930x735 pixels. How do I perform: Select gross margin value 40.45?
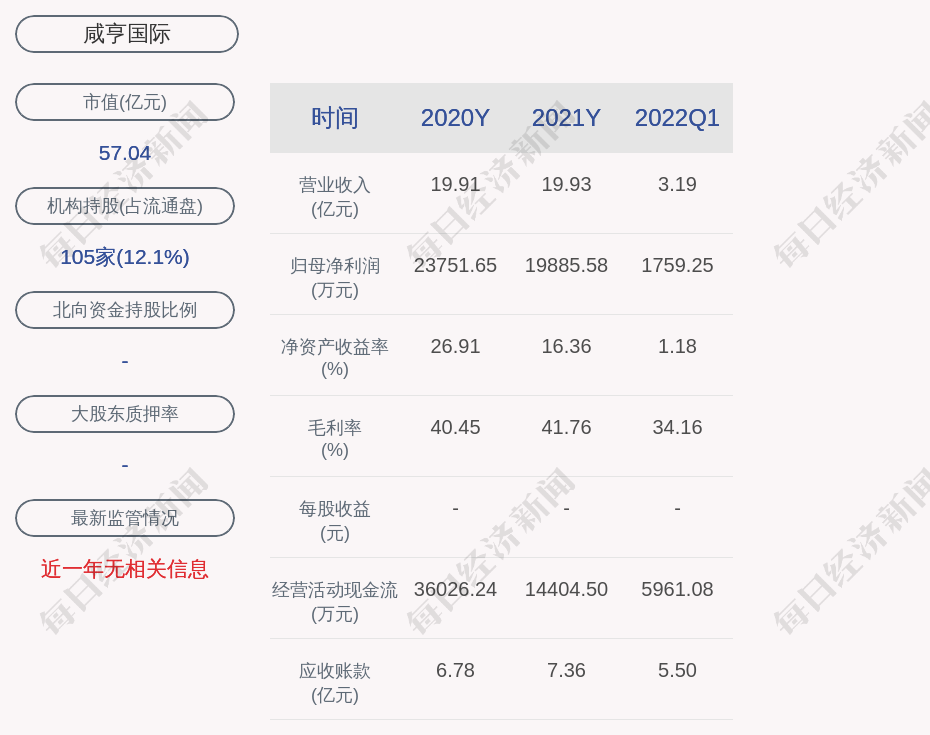pyautogui.click(x=455, y=427)
